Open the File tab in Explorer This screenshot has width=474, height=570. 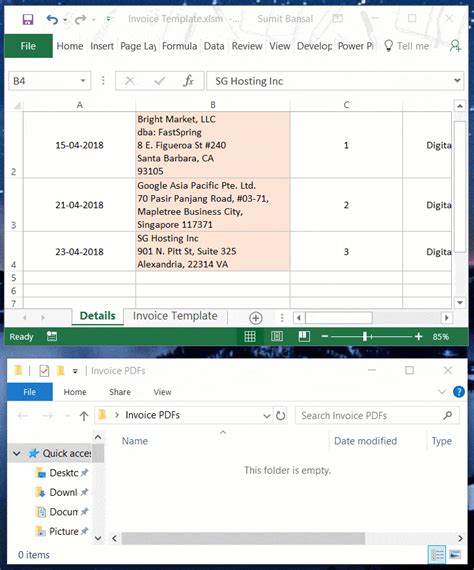pyautogui.click(x=30, y=392)
